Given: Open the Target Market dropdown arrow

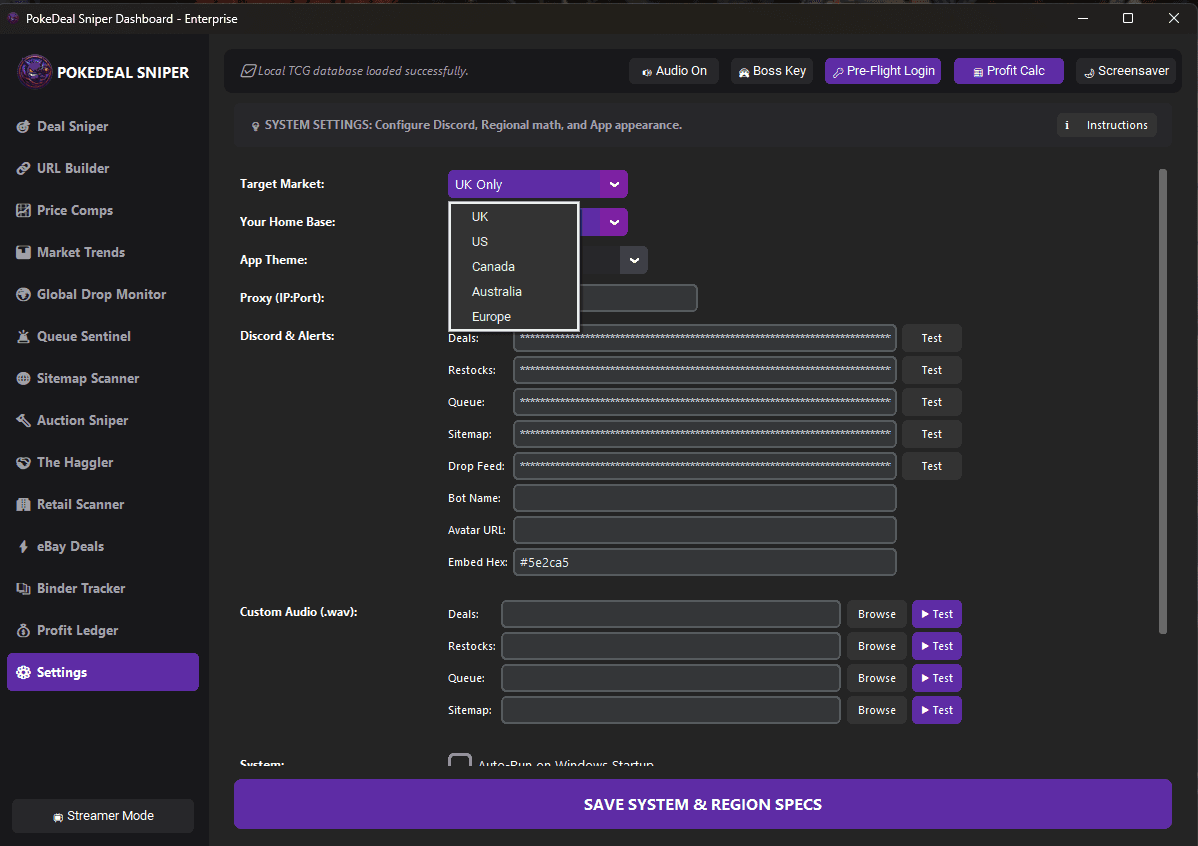Looking at the screenshot, I should [614, 185].
